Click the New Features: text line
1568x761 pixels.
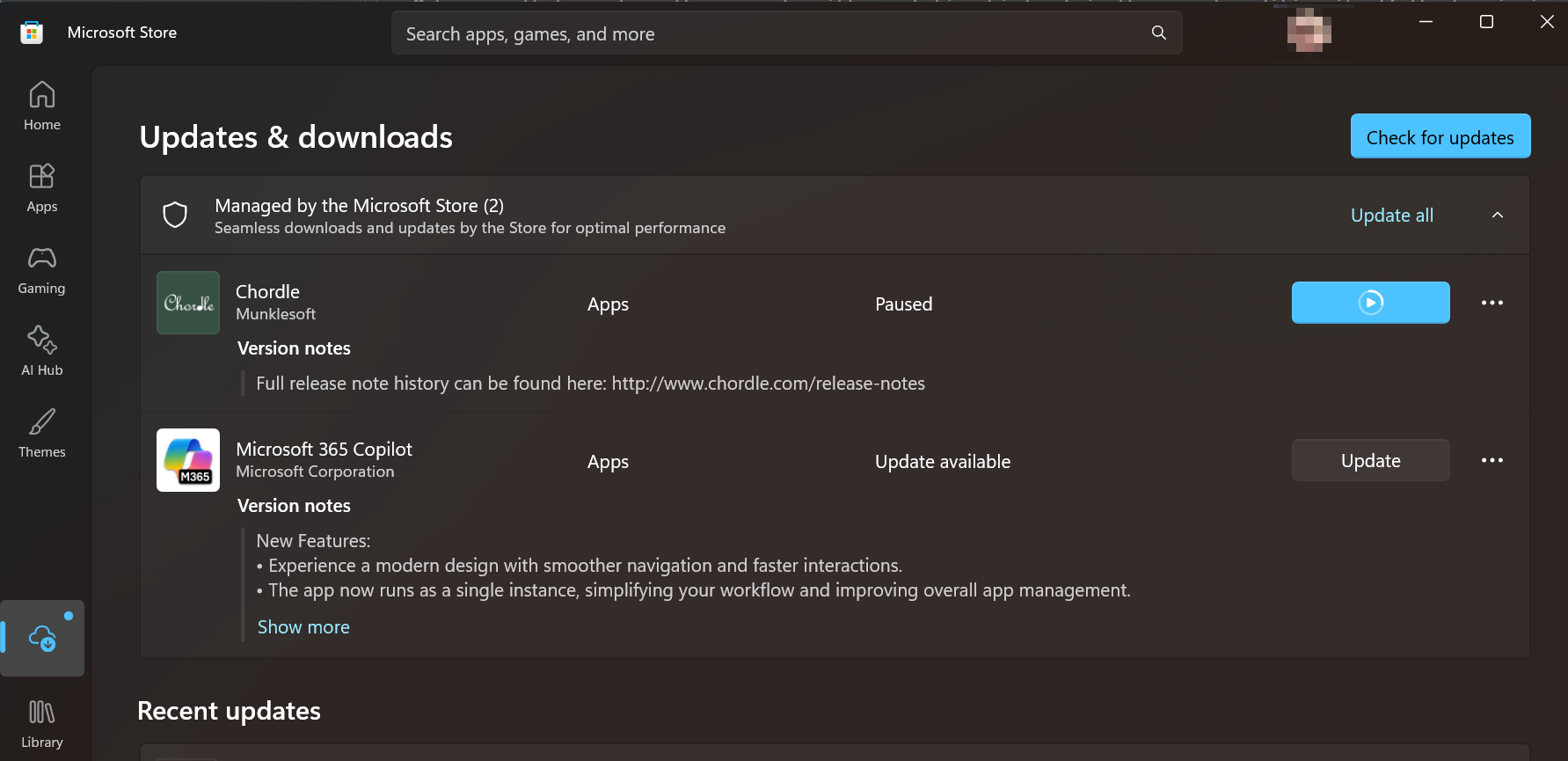click(x=313, y=541)
